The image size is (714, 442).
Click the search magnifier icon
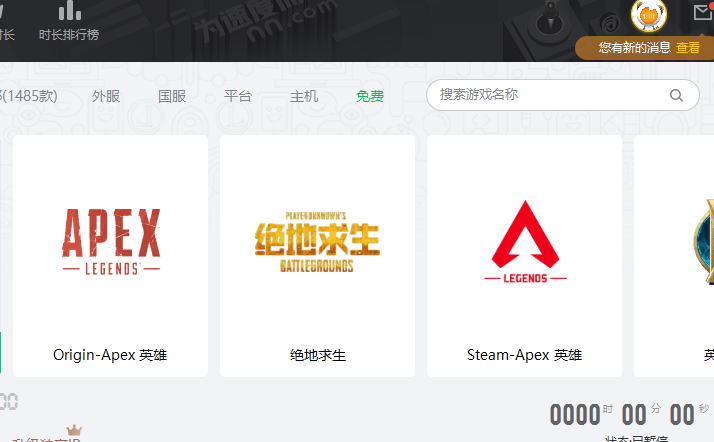[x=676, y=96]
